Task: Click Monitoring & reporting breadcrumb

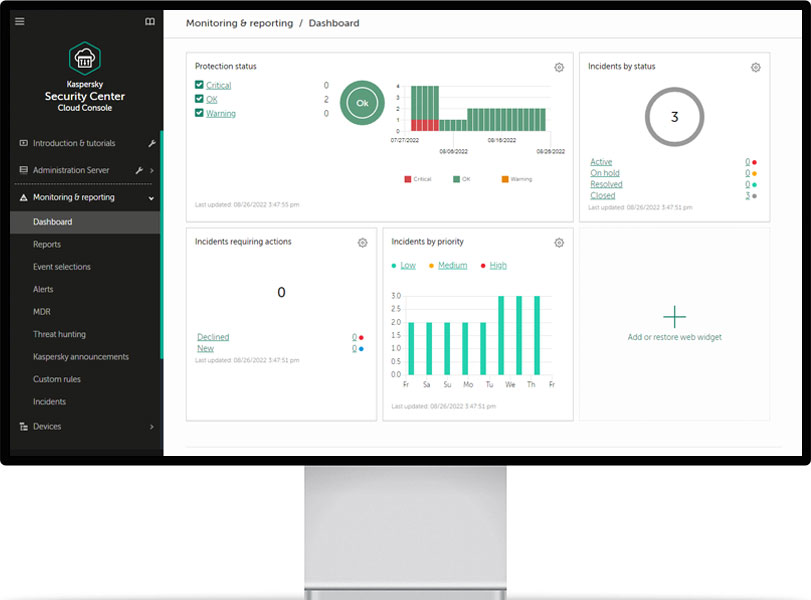Action: (x=239, y=23)
